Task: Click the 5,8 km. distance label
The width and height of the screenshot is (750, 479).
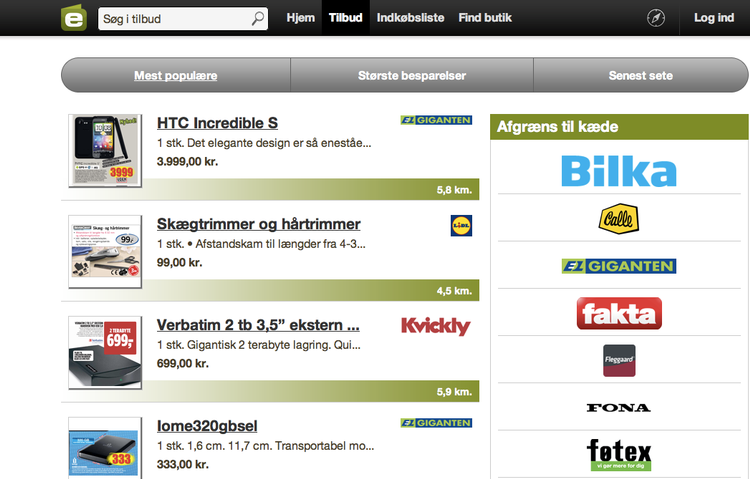Action: pos(454,190)
